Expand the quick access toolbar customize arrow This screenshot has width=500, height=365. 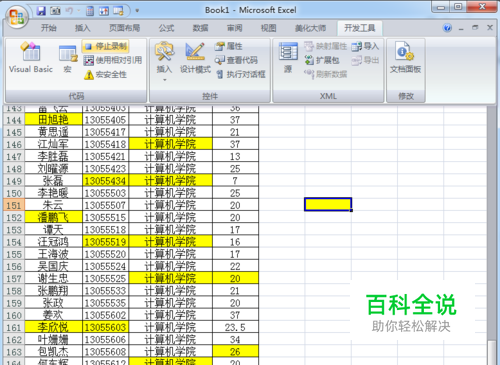[137, 11]
